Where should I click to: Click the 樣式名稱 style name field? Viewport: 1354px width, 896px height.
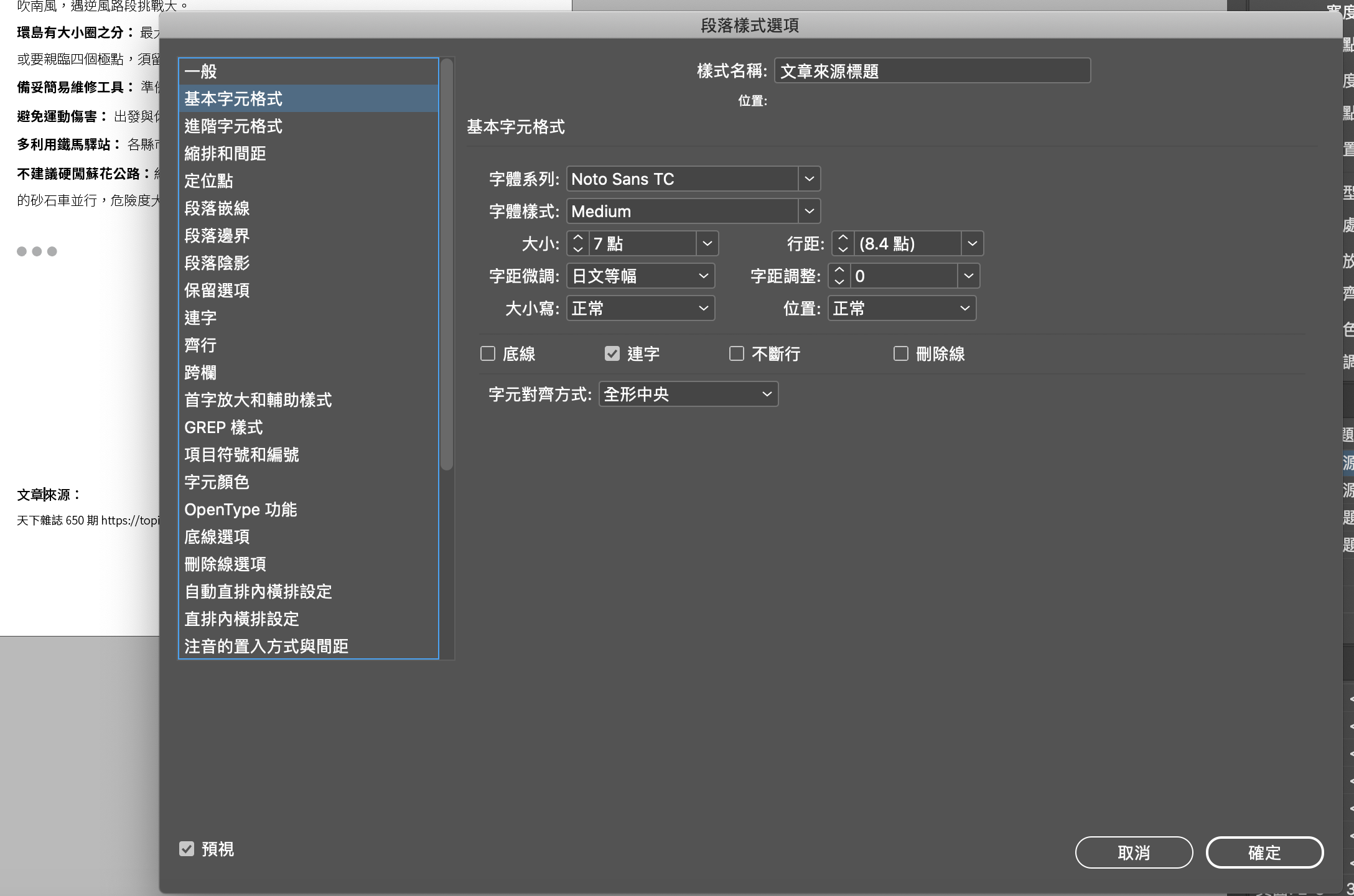pyautogui.click(x=931, y=71)
